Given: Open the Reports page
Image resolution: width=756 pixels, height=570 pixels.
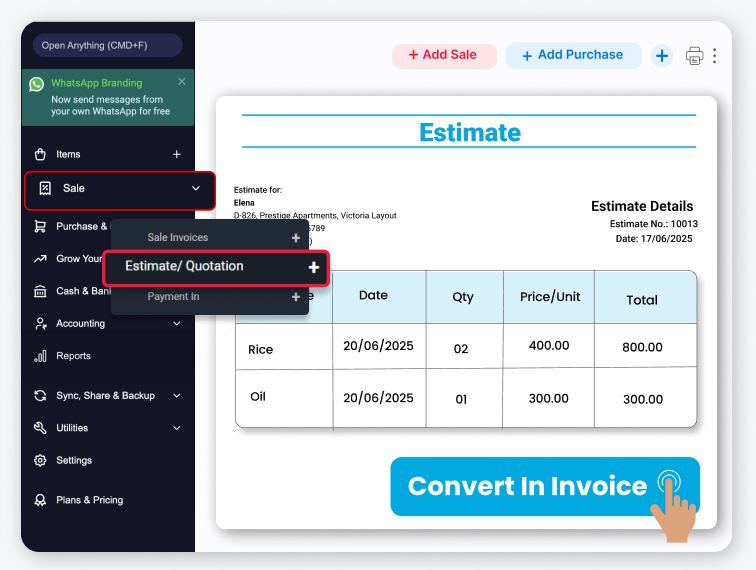Looking at the screenshot, I should [x=73, y=356].
